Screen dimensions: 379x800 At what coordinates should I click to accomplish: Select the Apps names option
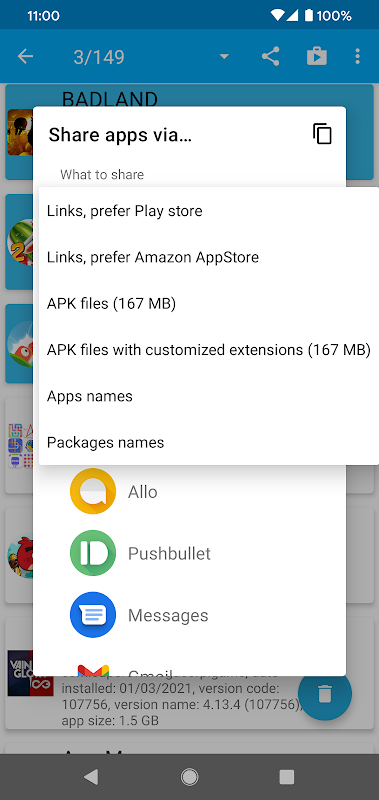pos(209,396)
